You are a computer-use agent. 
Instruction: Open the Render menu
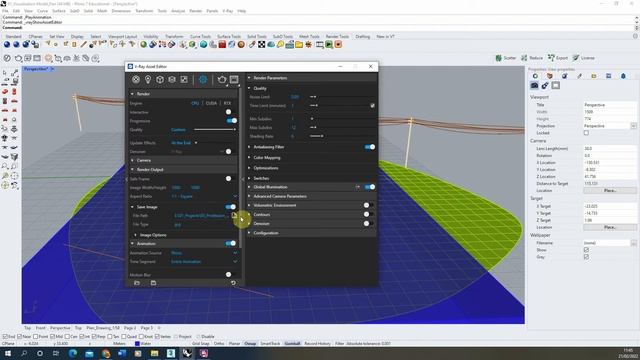click(196, 11)
